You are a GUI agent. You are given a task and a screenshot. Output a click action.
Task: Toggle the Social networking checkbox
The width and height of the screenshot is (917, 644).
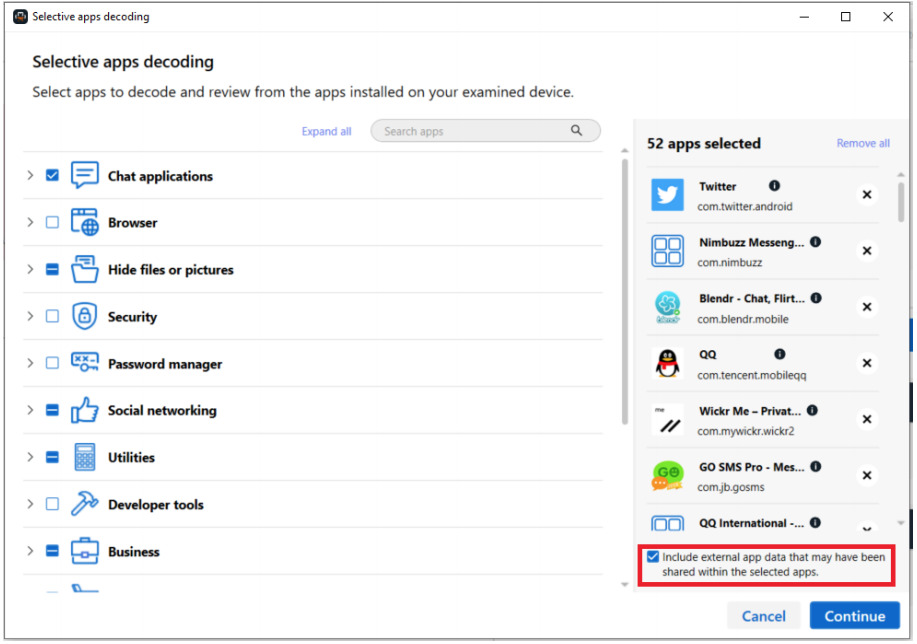pyautogui.click(x=52, y=411)
